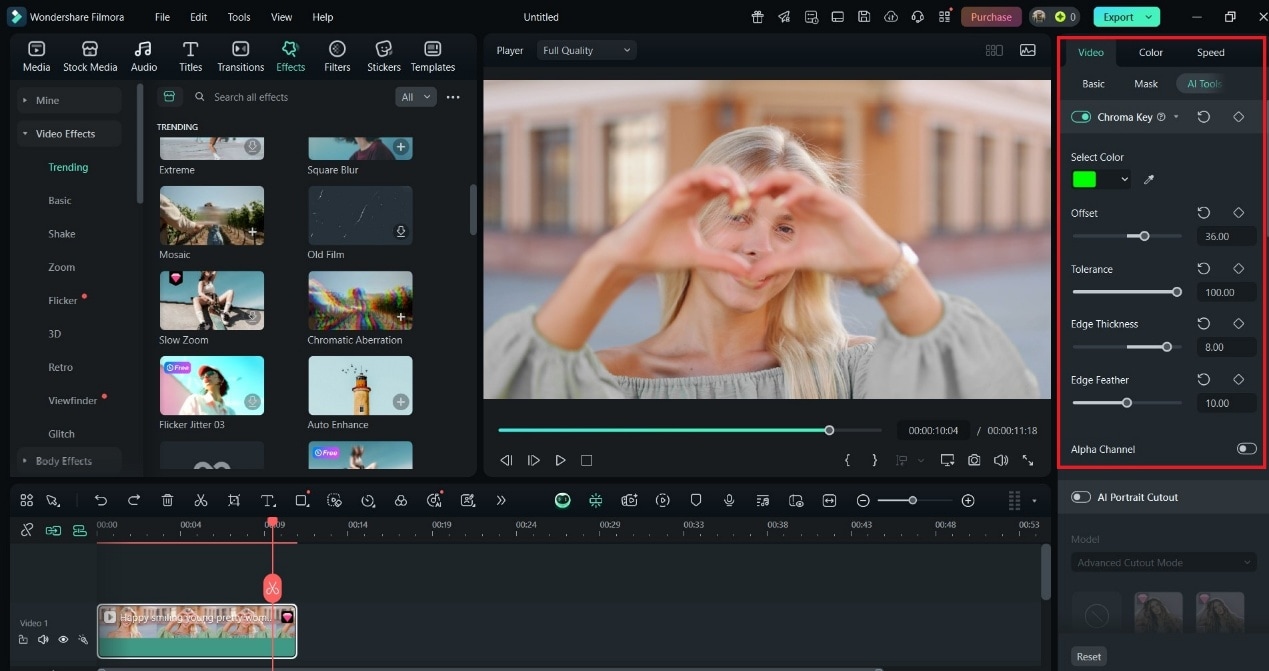This screenshot has width=1269, height=671.
Task: Open the File menu
Action: (162, 17)
